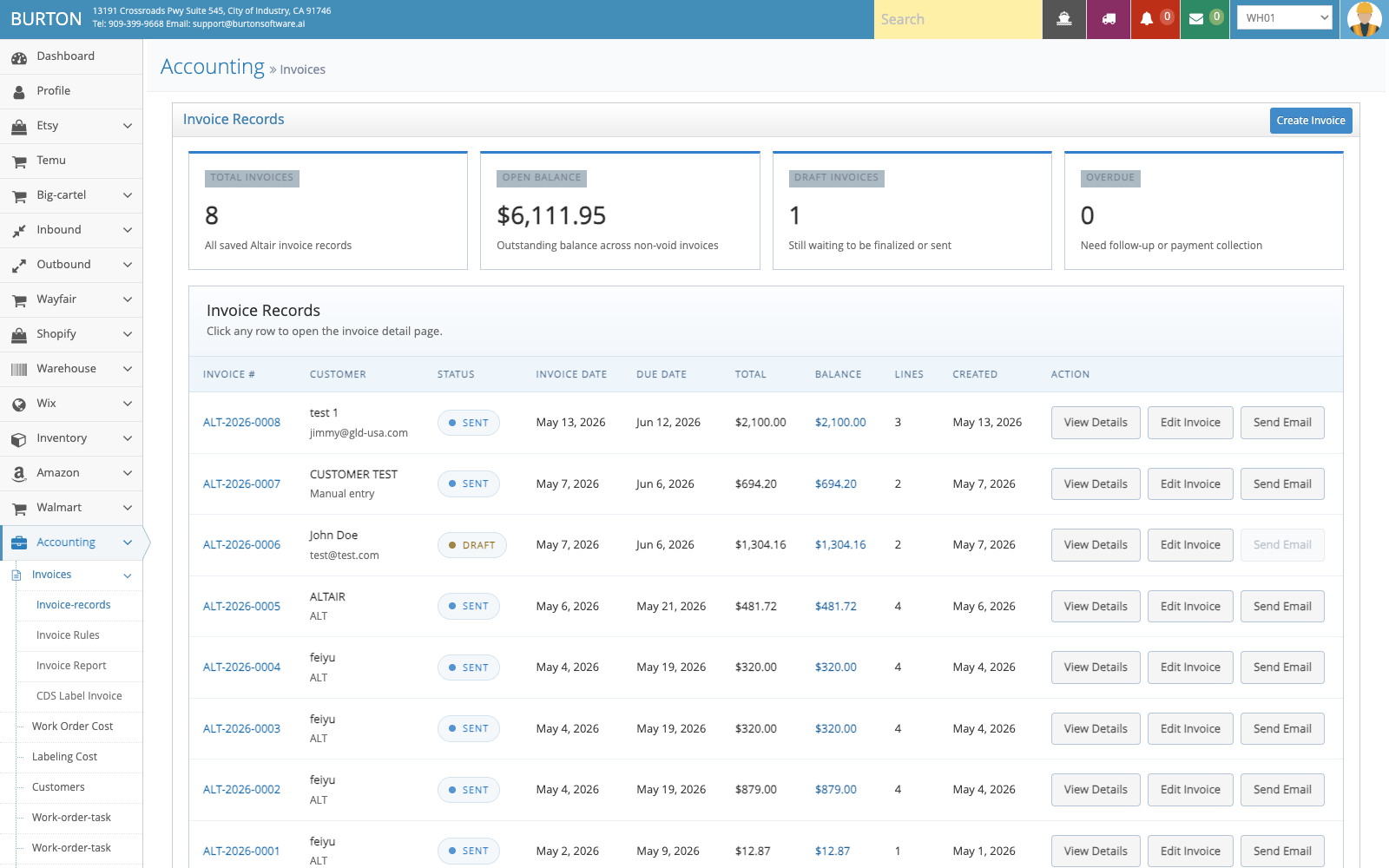1389x868 pixels.
Task: Open the messages envelope icon
Action: click(x=1196, y=19)
